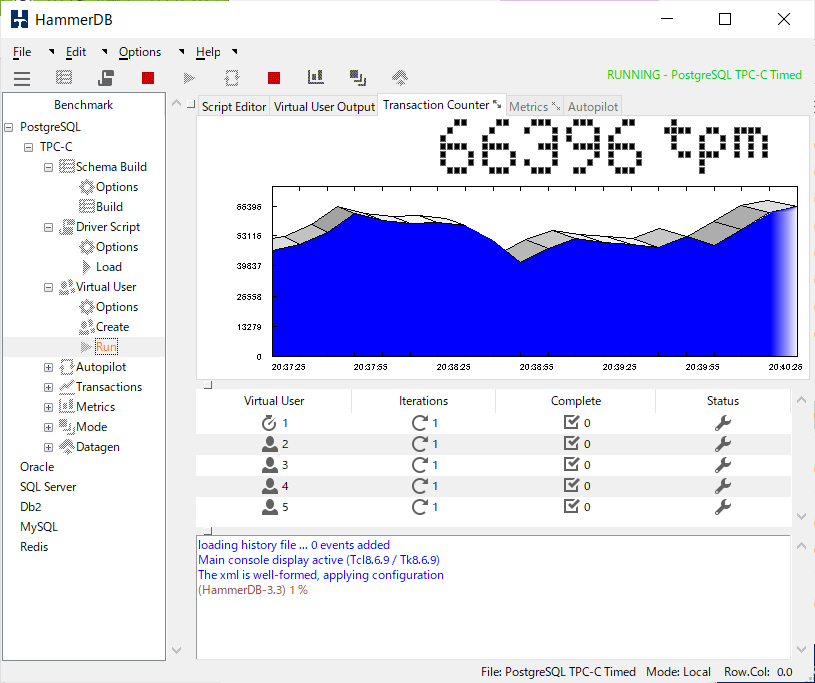The width and height of the screenshot is (815, 683).
Task: Click wrench status icon for user 3
Action: pos(722,465)
